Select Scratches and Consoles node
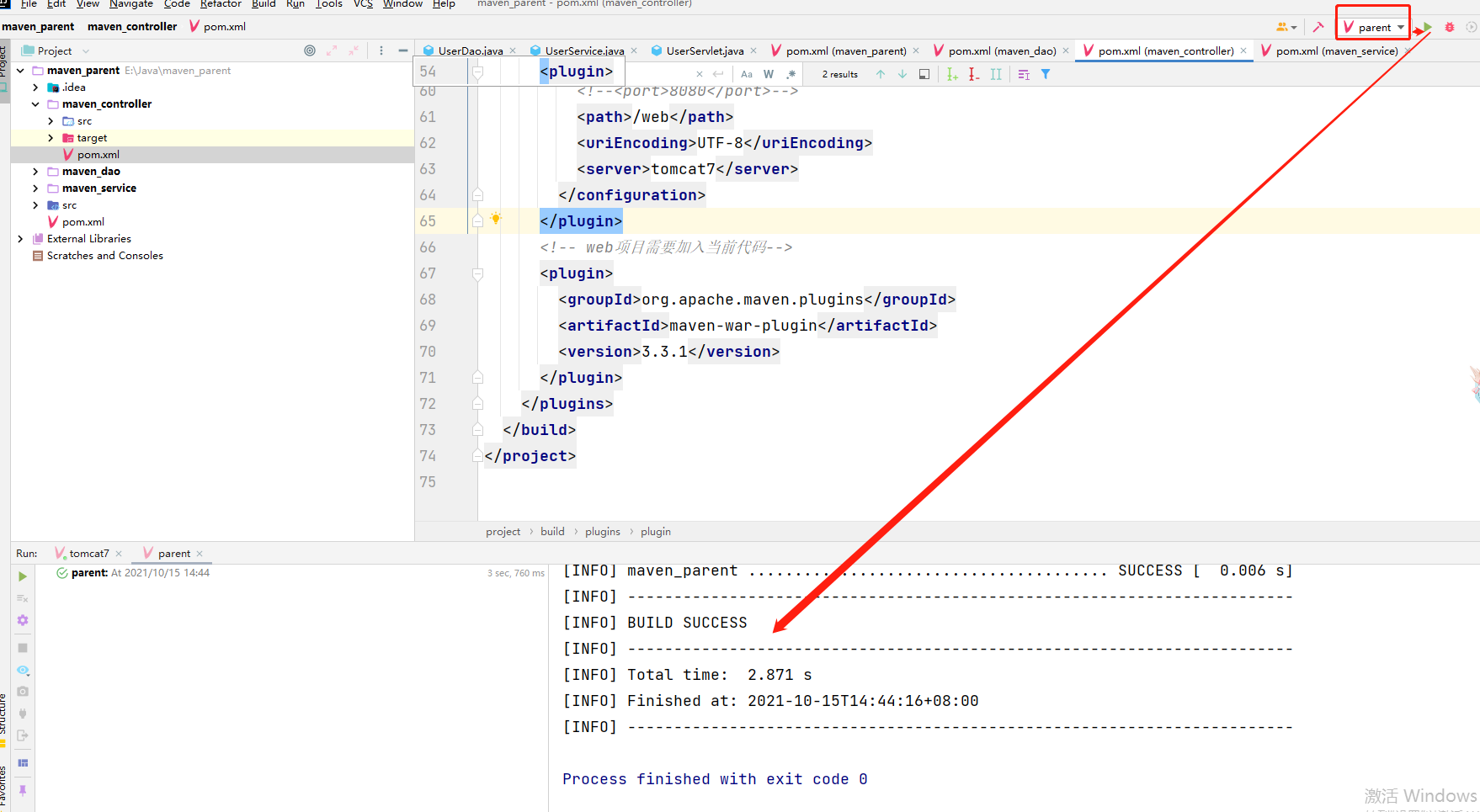The width and height of the screenshot is (1480, 812). [x=105, y=256]
